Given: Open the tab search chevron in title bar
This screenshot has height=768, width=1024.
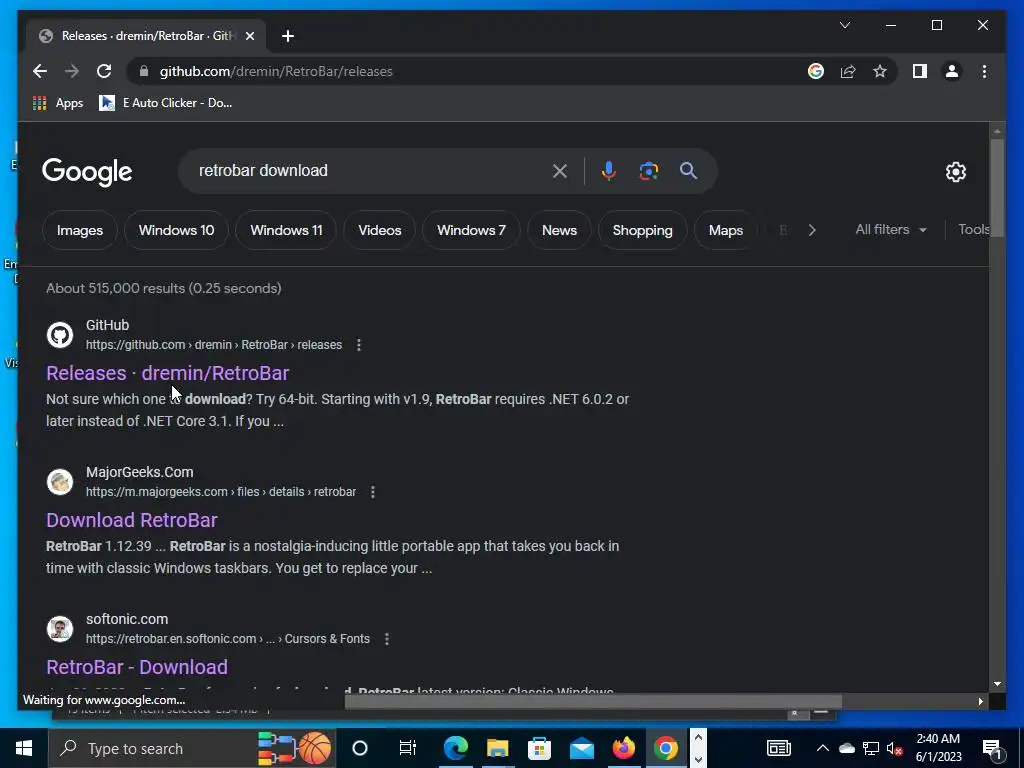Looking at the screenshot, I should coord(844,25).
